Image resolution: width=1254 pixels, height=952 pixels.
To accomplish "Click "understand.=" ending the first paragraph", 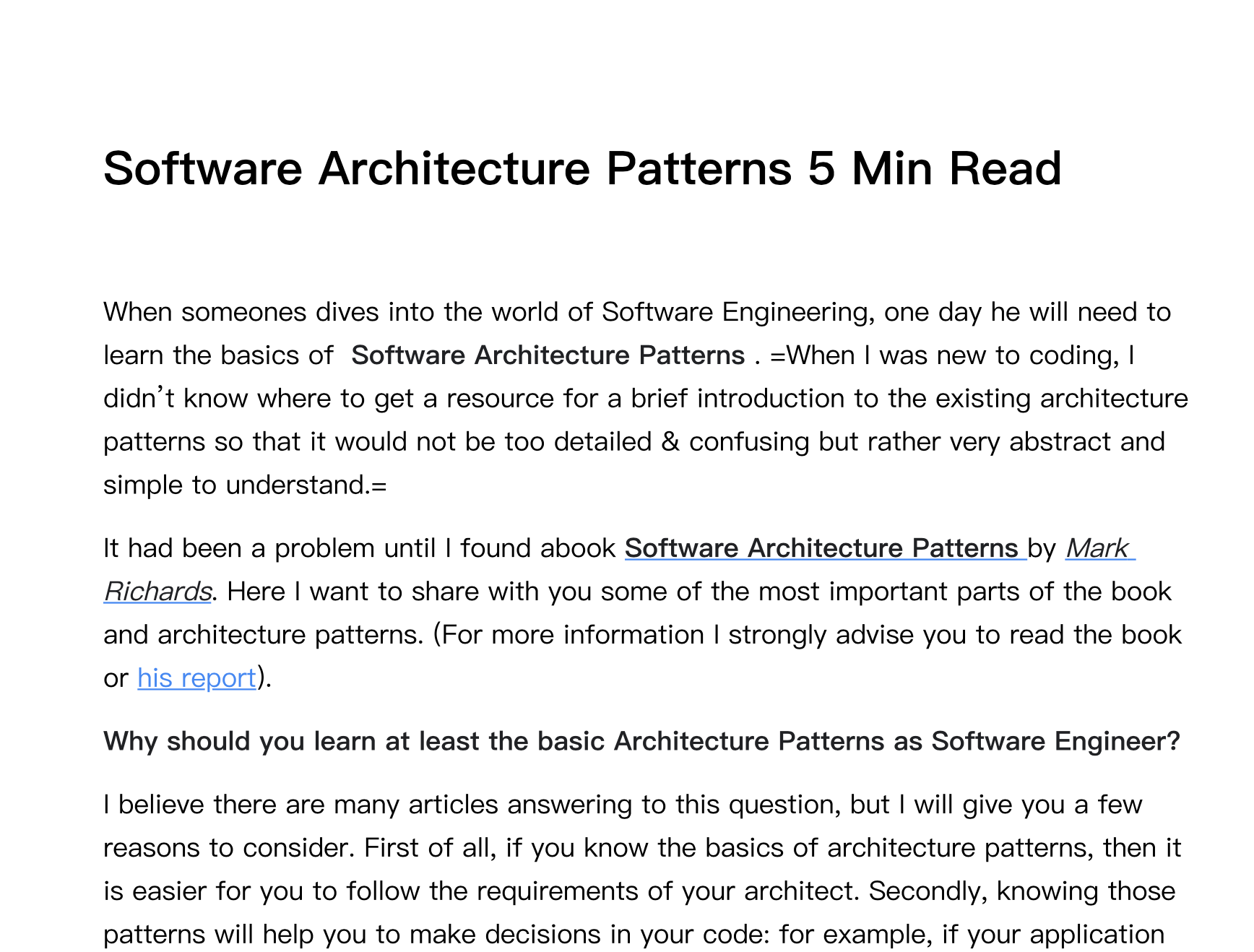I will [x=306, y=485].
